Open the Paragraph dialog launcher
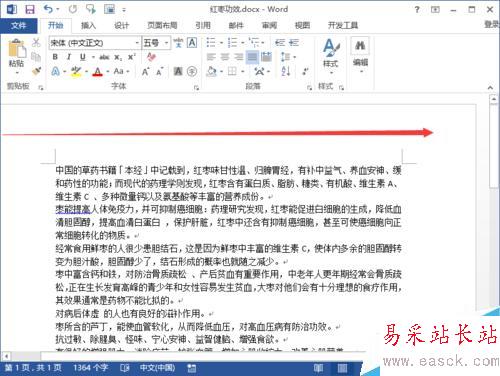The width and height of the screenshot is (500, 376). (309, 88)
